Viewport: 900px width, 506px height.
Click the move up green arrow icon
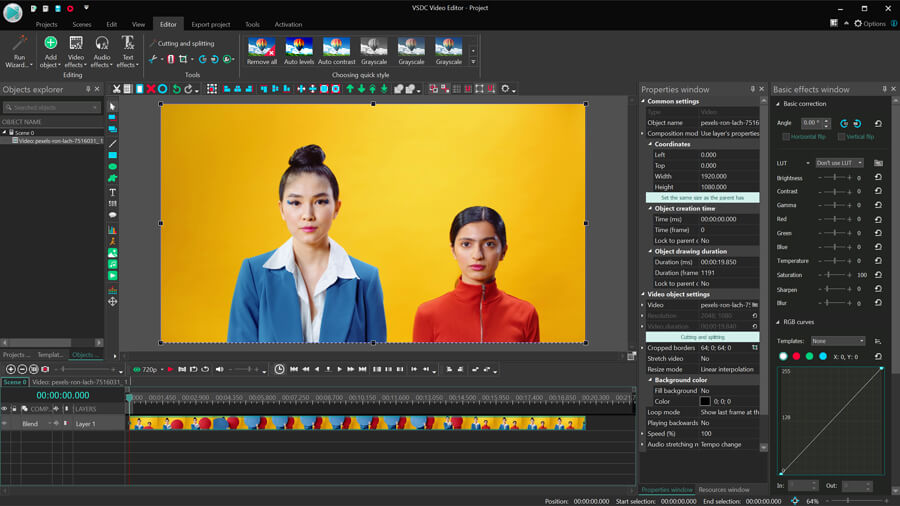click(350, 89)
